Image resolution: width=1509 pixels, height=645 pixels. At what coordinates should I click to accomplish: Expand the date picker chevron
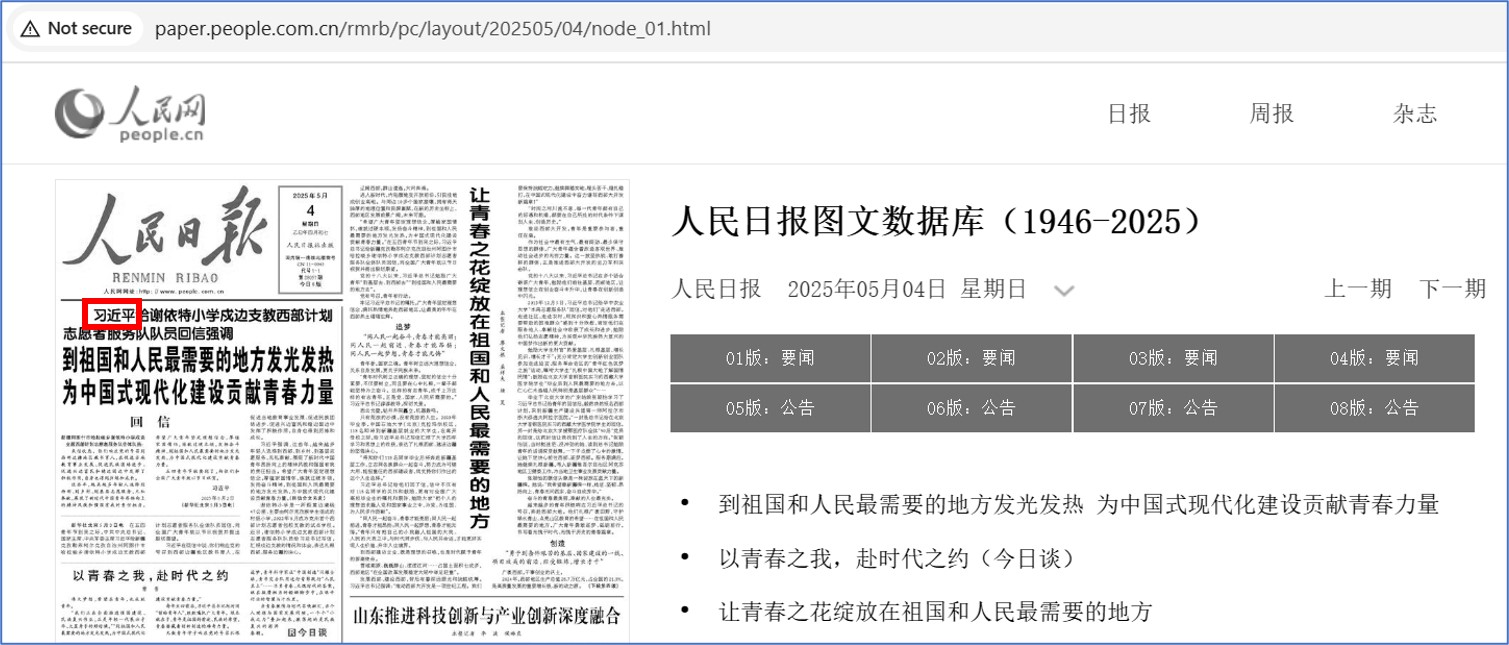(1065, 291)
